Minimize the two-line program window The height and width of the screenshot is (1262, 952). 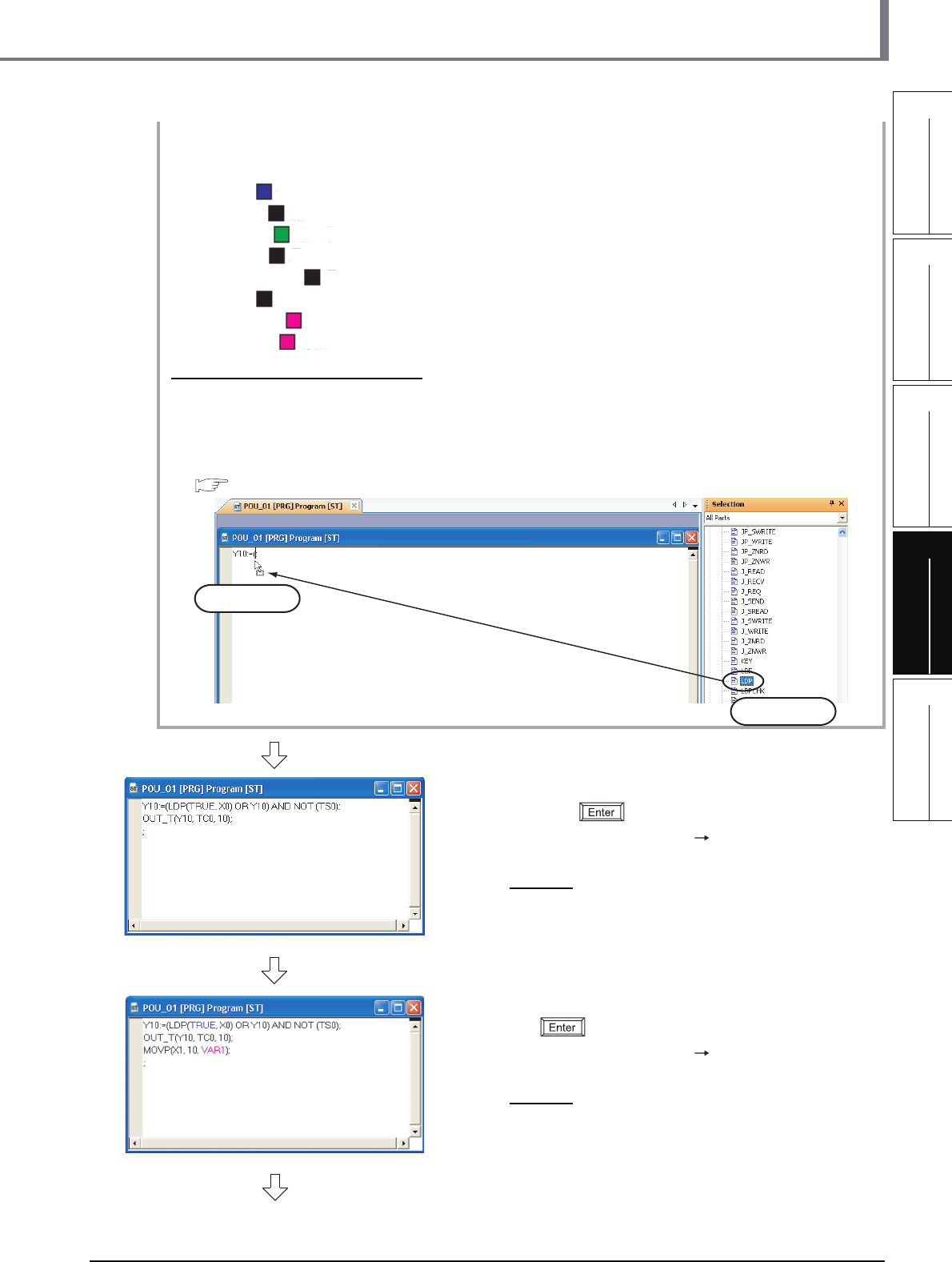[x=382, y=788]
